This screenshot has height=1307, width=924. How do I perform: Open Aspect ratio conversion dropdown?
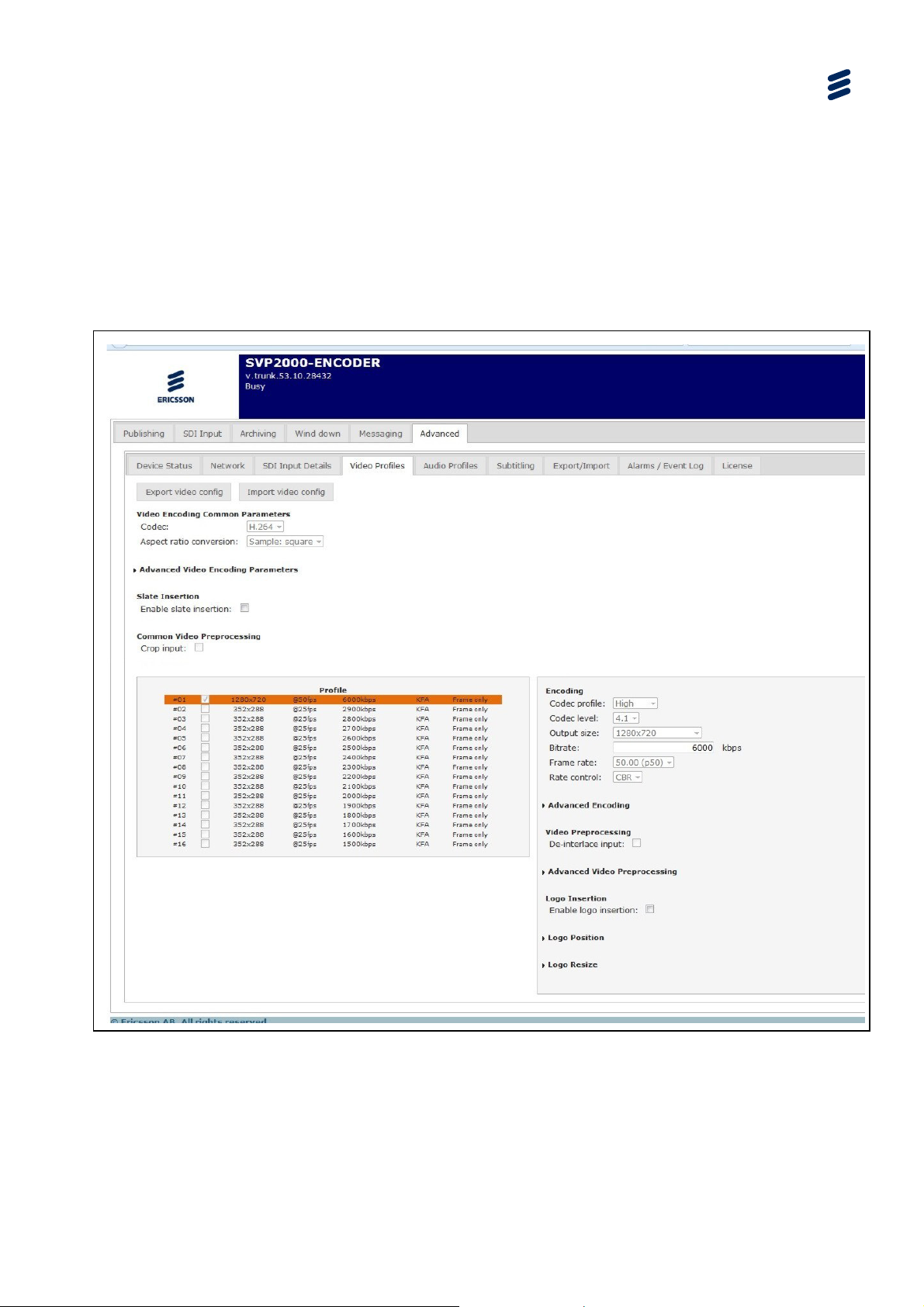(285, 541)
